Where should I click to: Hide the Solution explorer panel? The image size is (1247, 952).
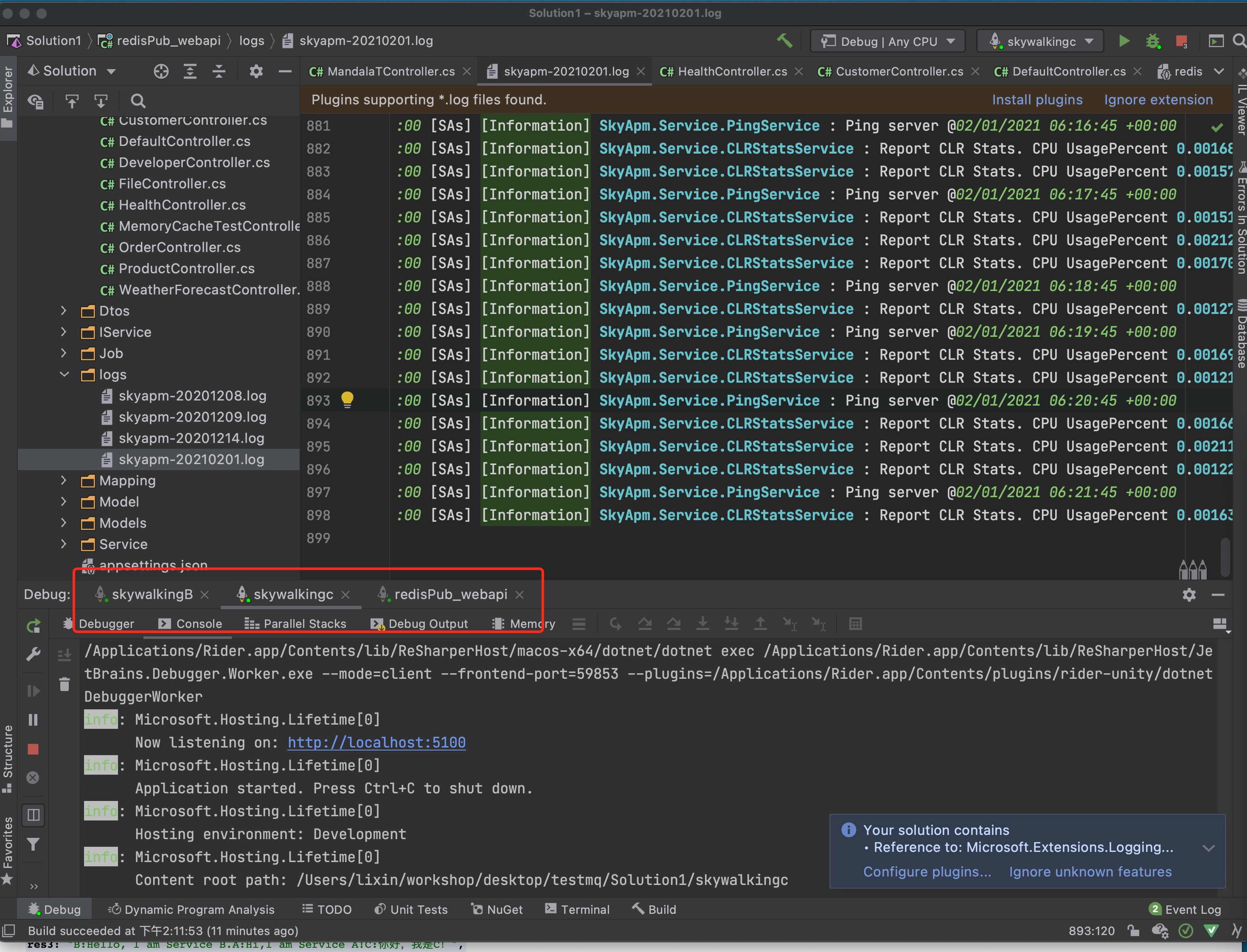[x=285, y=71]
